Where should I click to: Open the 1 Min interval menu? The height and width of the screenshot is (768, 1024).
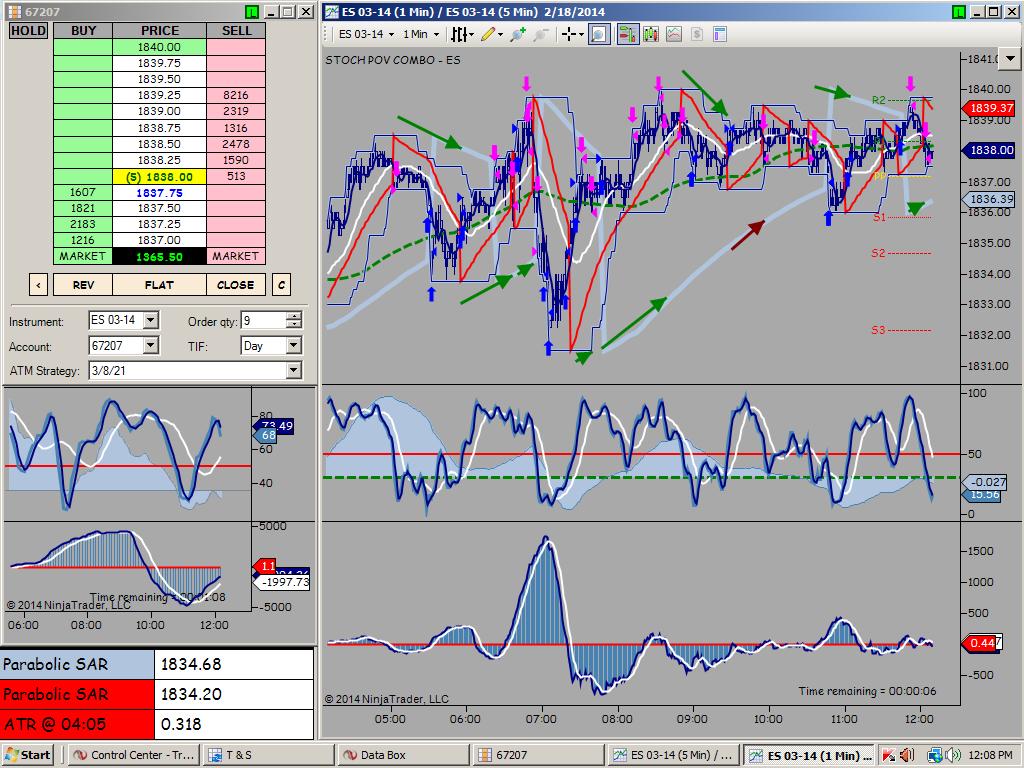point(421,34)
